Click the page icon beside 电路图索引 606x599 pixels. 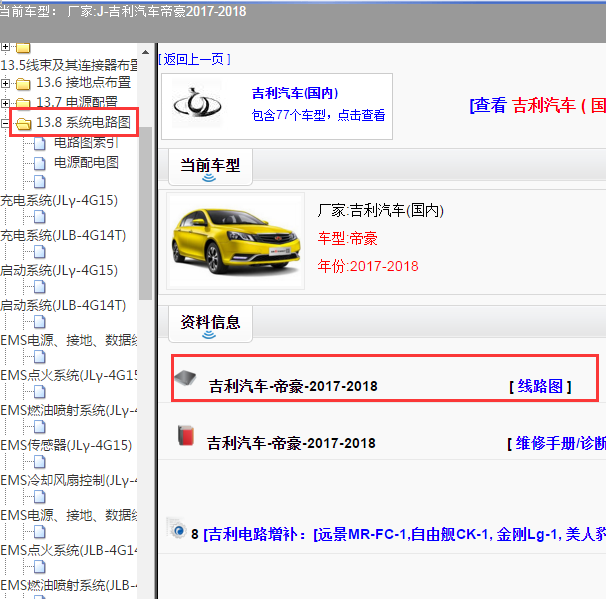click(39, 143)
